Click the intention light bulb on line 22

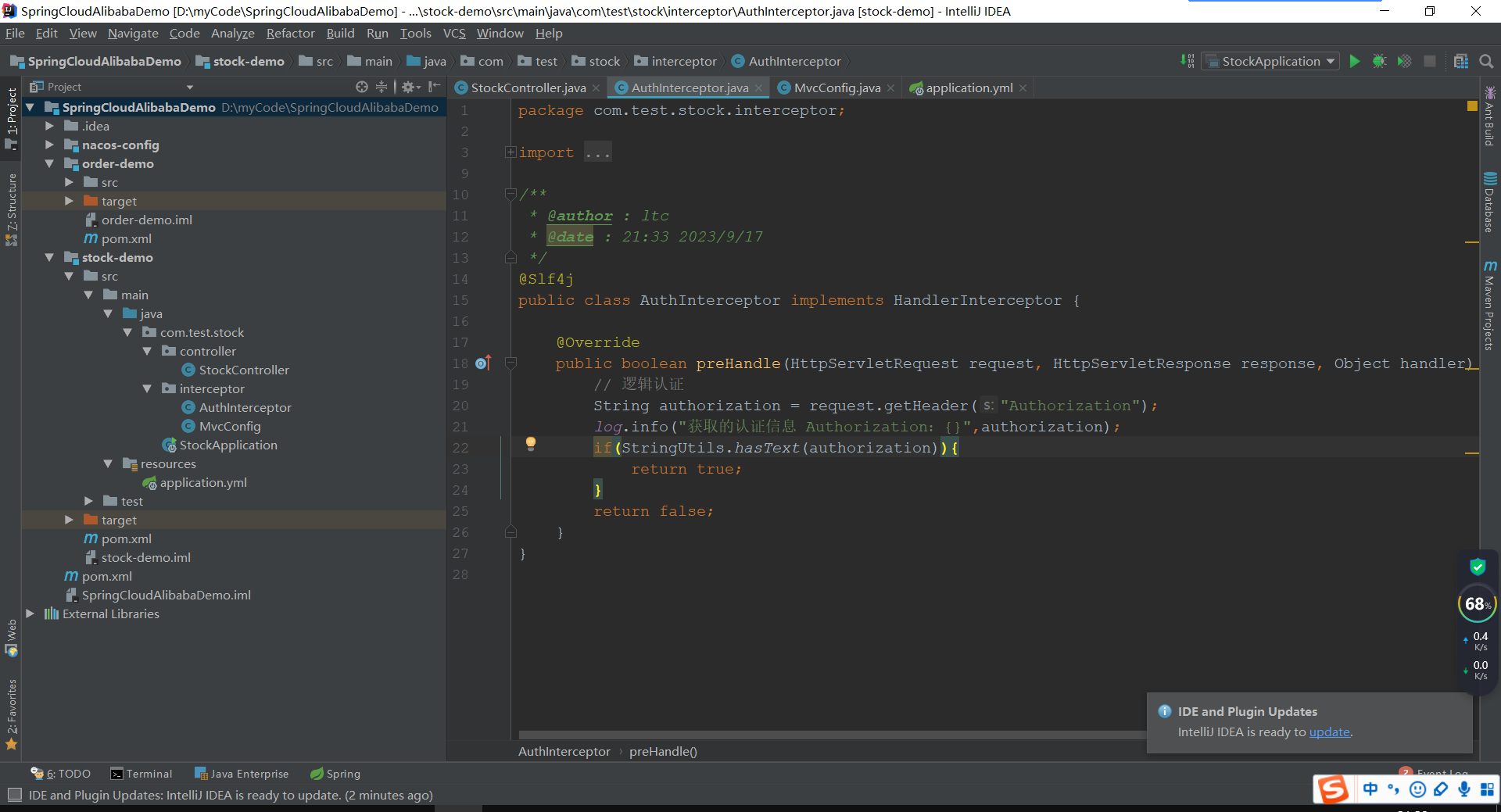click(531, 444)
